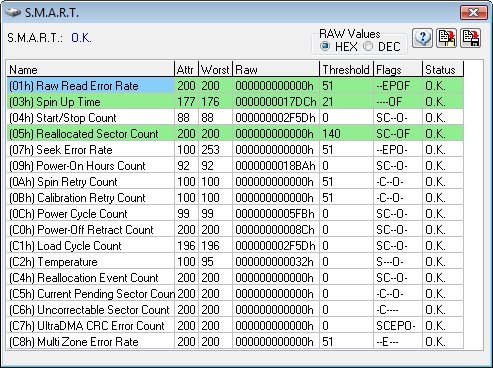Click the save report icon with disk

[471, 38]
